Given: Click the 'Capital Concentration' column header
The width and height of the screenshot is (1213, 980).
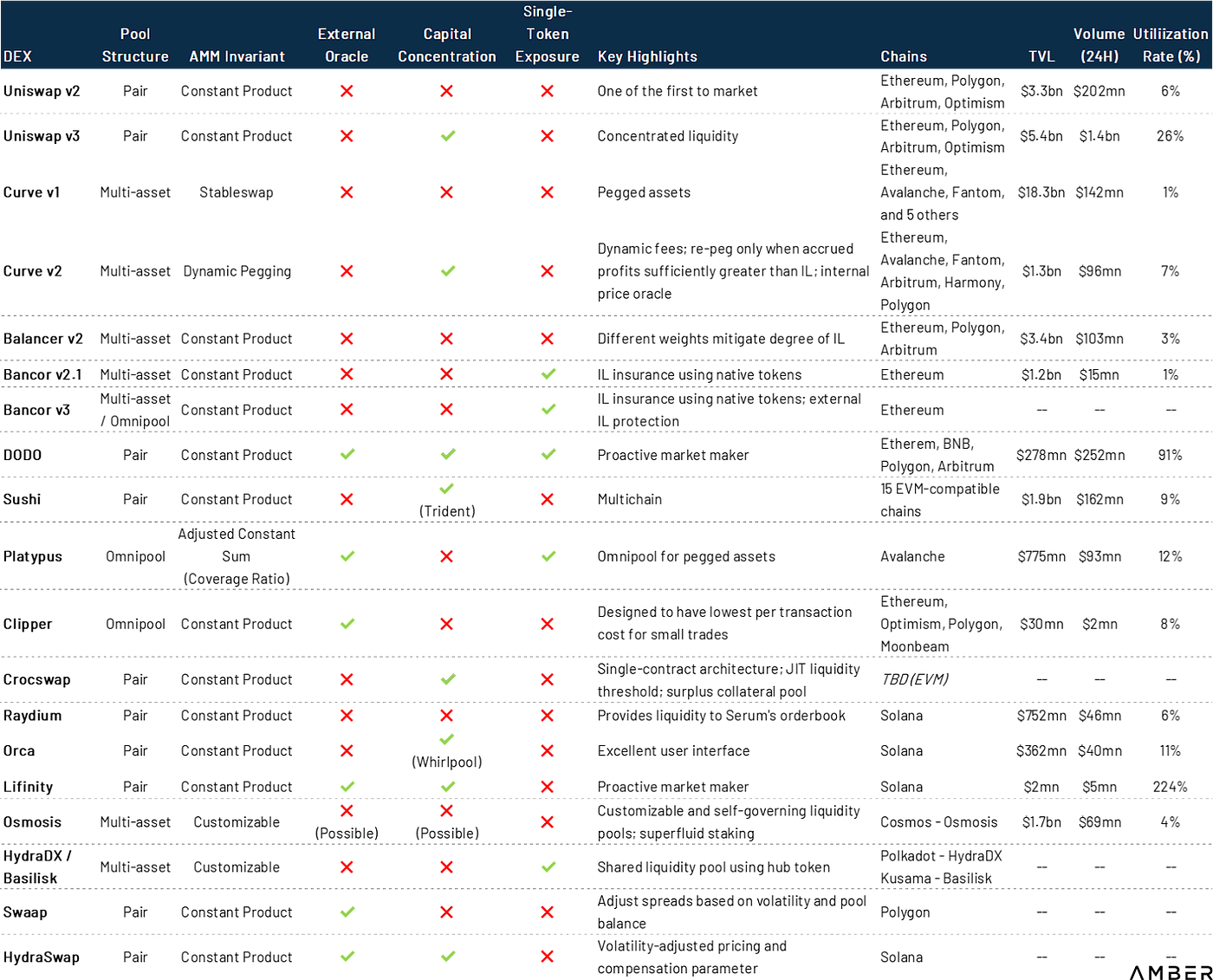Looking at the screenshot, I should click(447, 45).
